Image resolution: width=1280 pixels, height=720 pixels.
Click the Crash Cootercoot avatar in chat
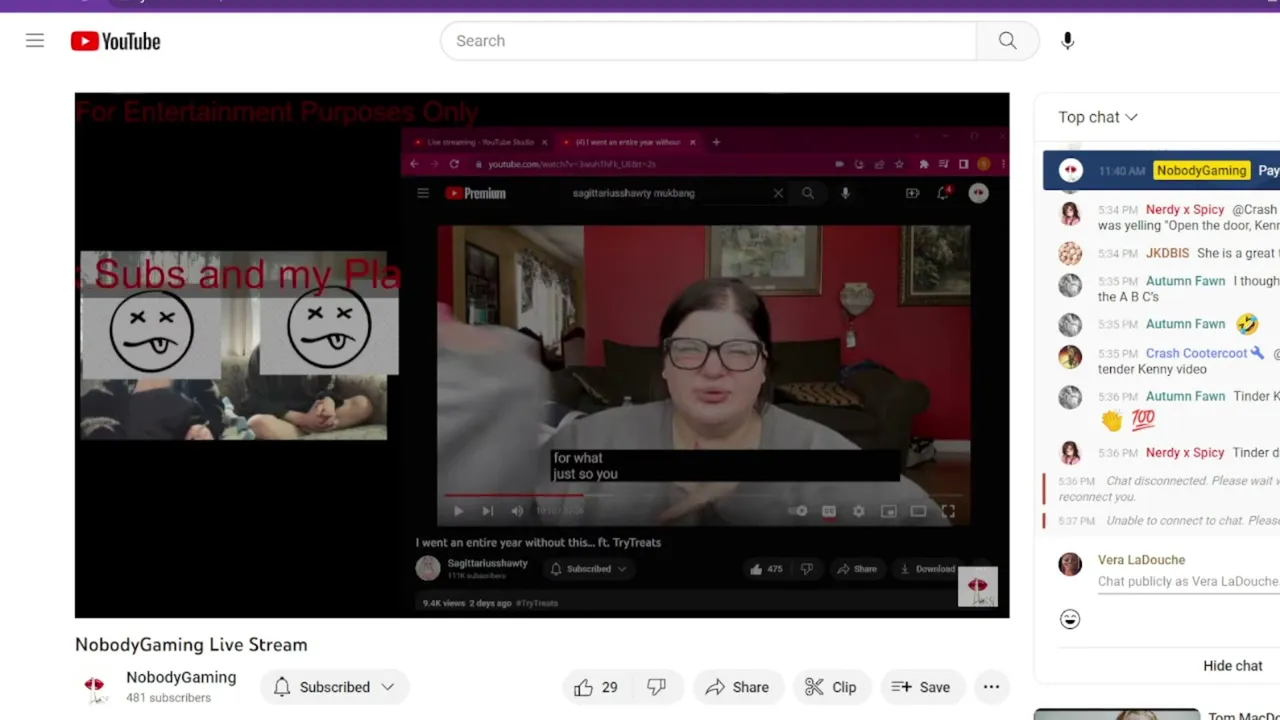(x=1070, y=356)
